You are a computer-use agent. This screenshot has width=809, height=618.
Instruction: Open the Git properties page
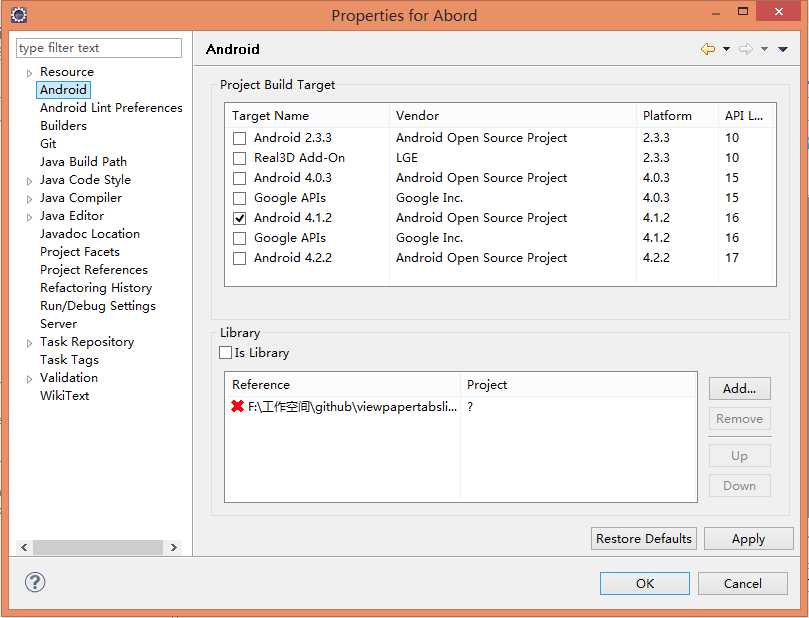pos(48,144)
